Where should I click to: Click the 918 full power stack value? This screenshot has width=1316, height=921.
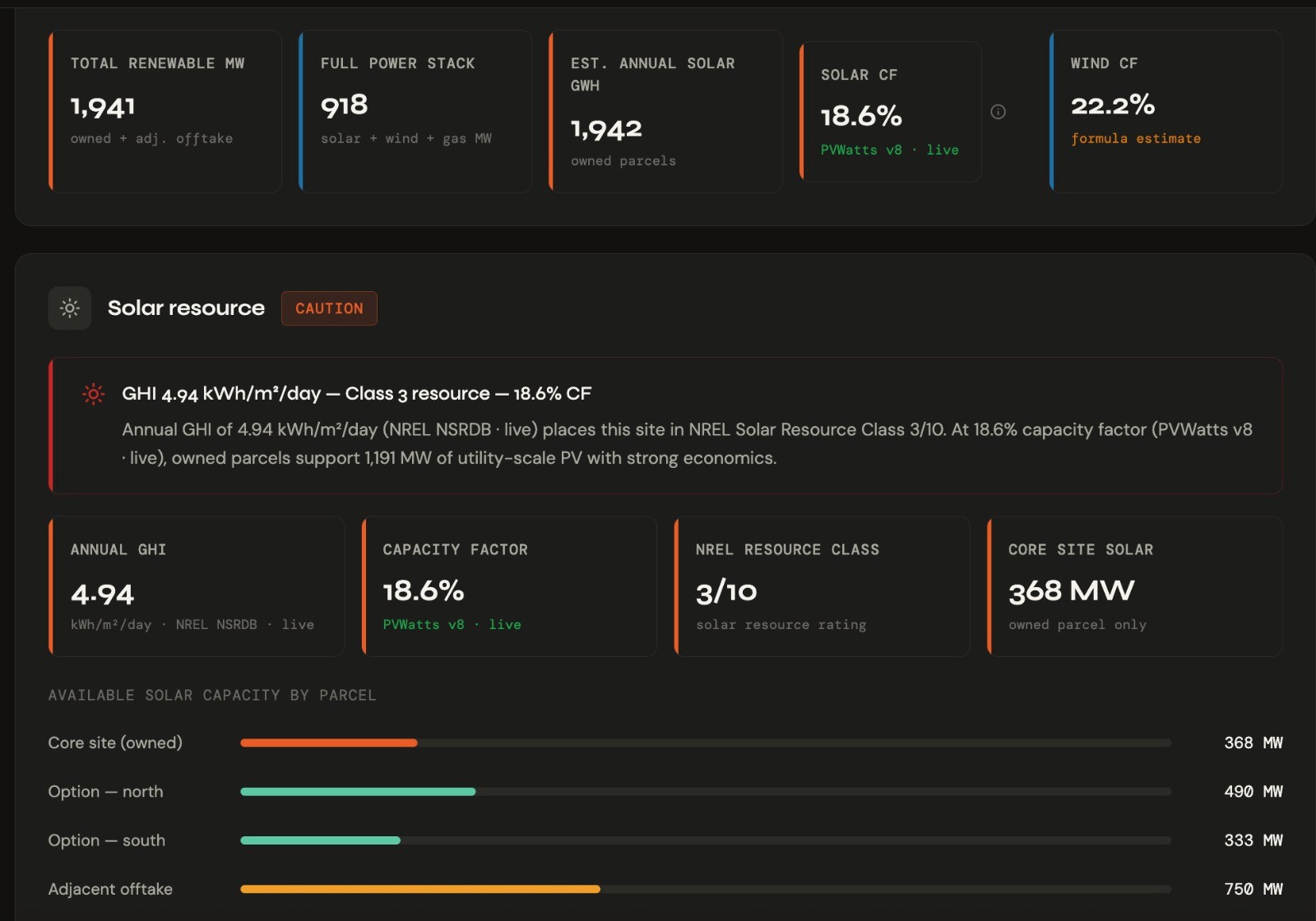coord(345,105)
